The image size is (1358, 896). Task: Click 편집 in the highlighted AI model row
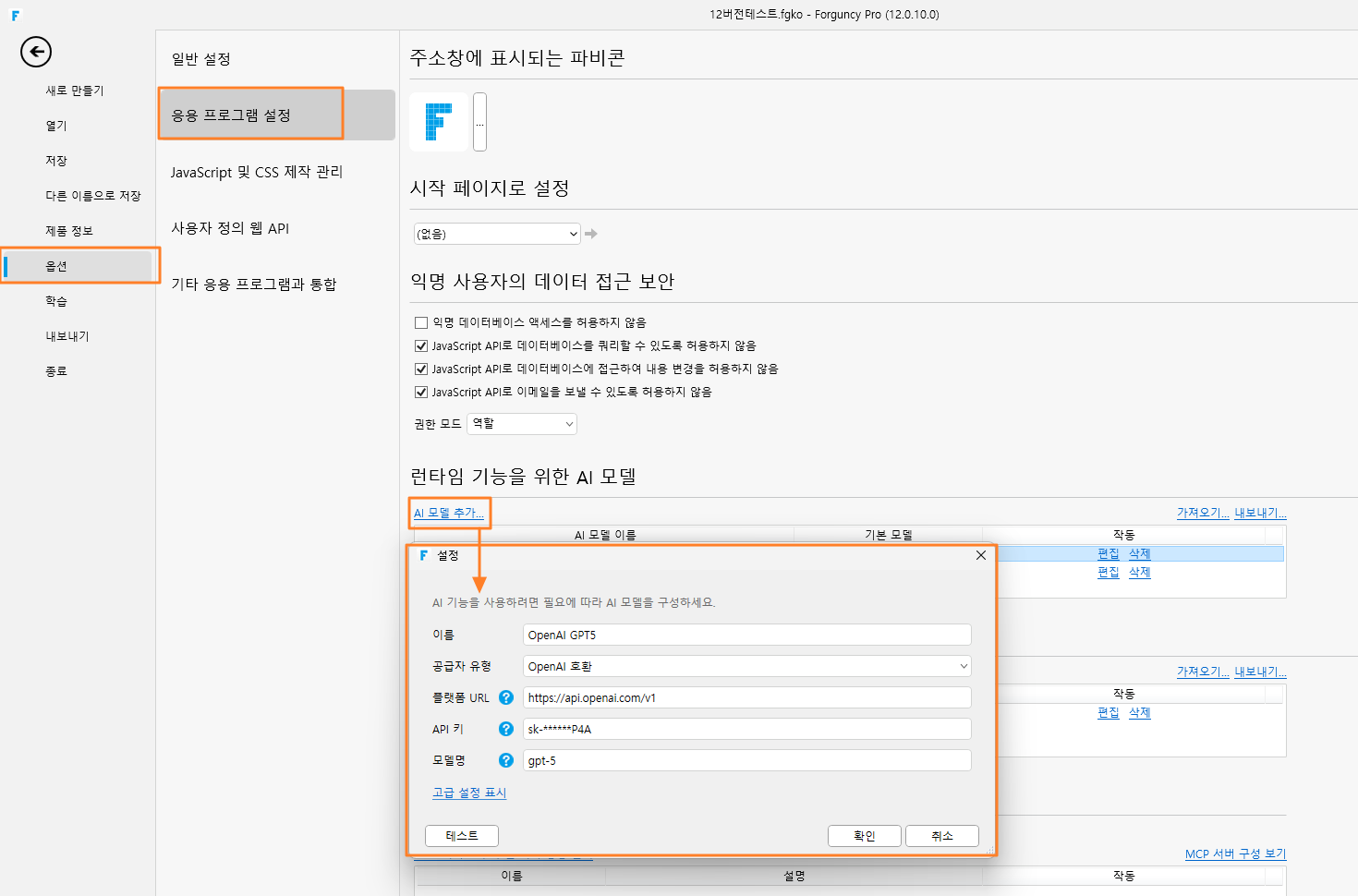coord(1109,554)
